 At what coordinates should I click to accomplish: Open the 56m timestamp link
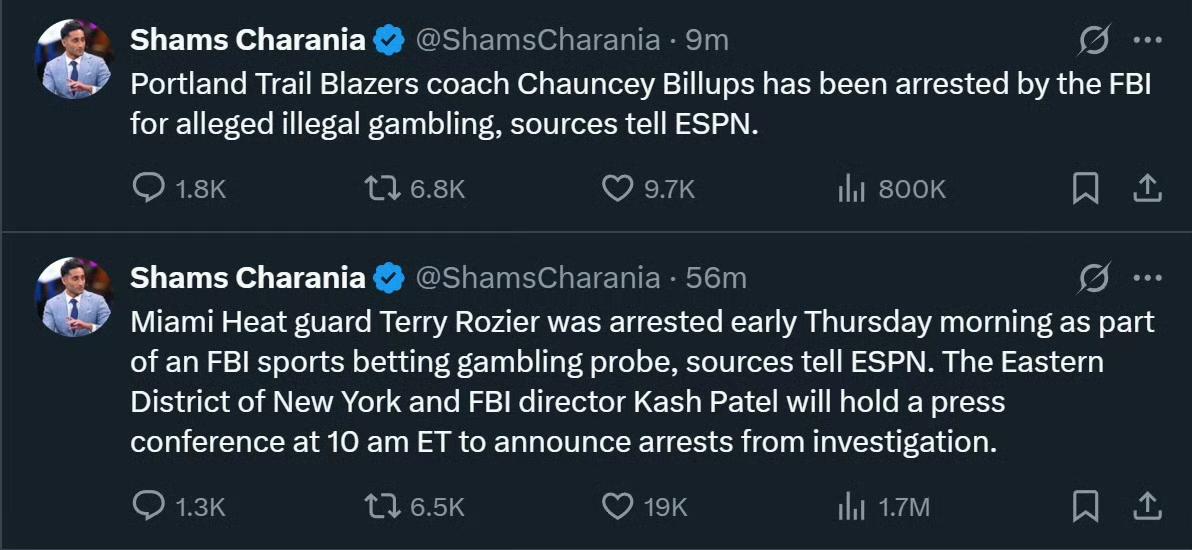coord(716,278)
